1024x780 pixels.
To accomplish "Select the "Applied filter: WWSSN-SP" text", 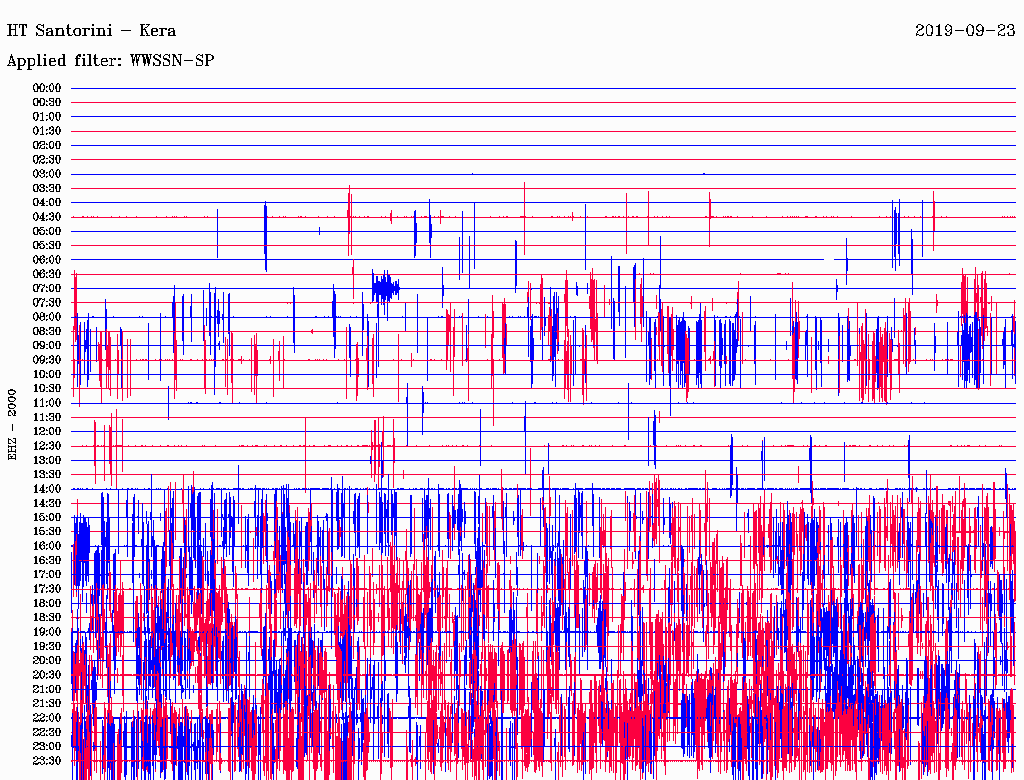I will click(x=110, y=60).
